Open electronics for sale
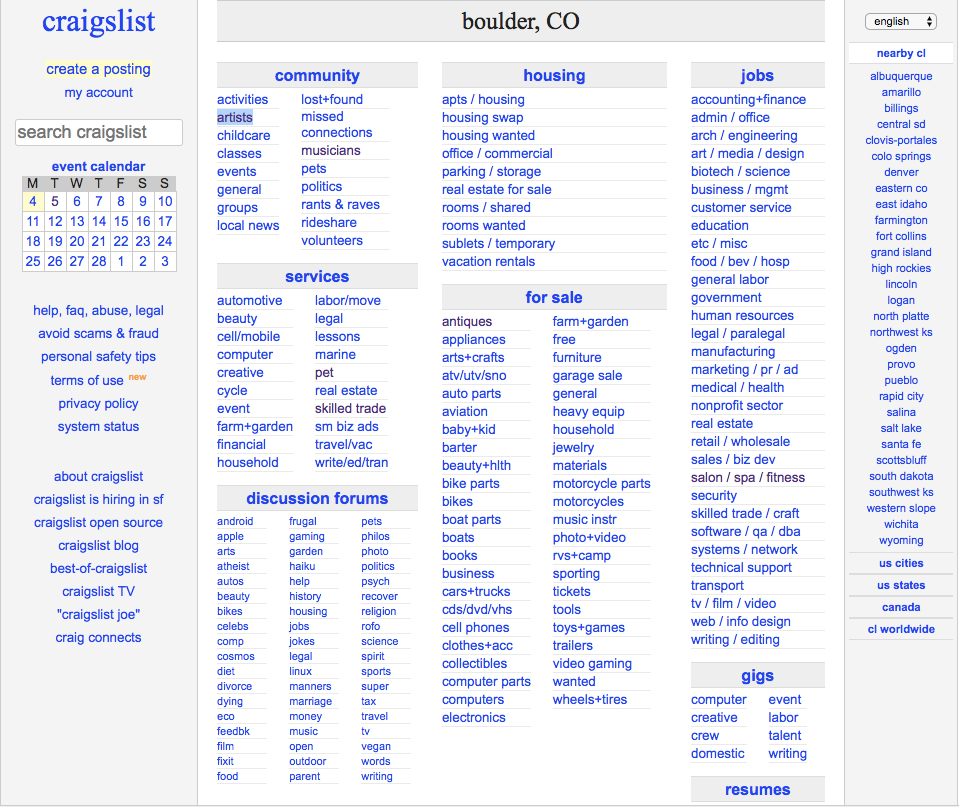The width and height of the screenshot is (959, 807). point(474,718)
